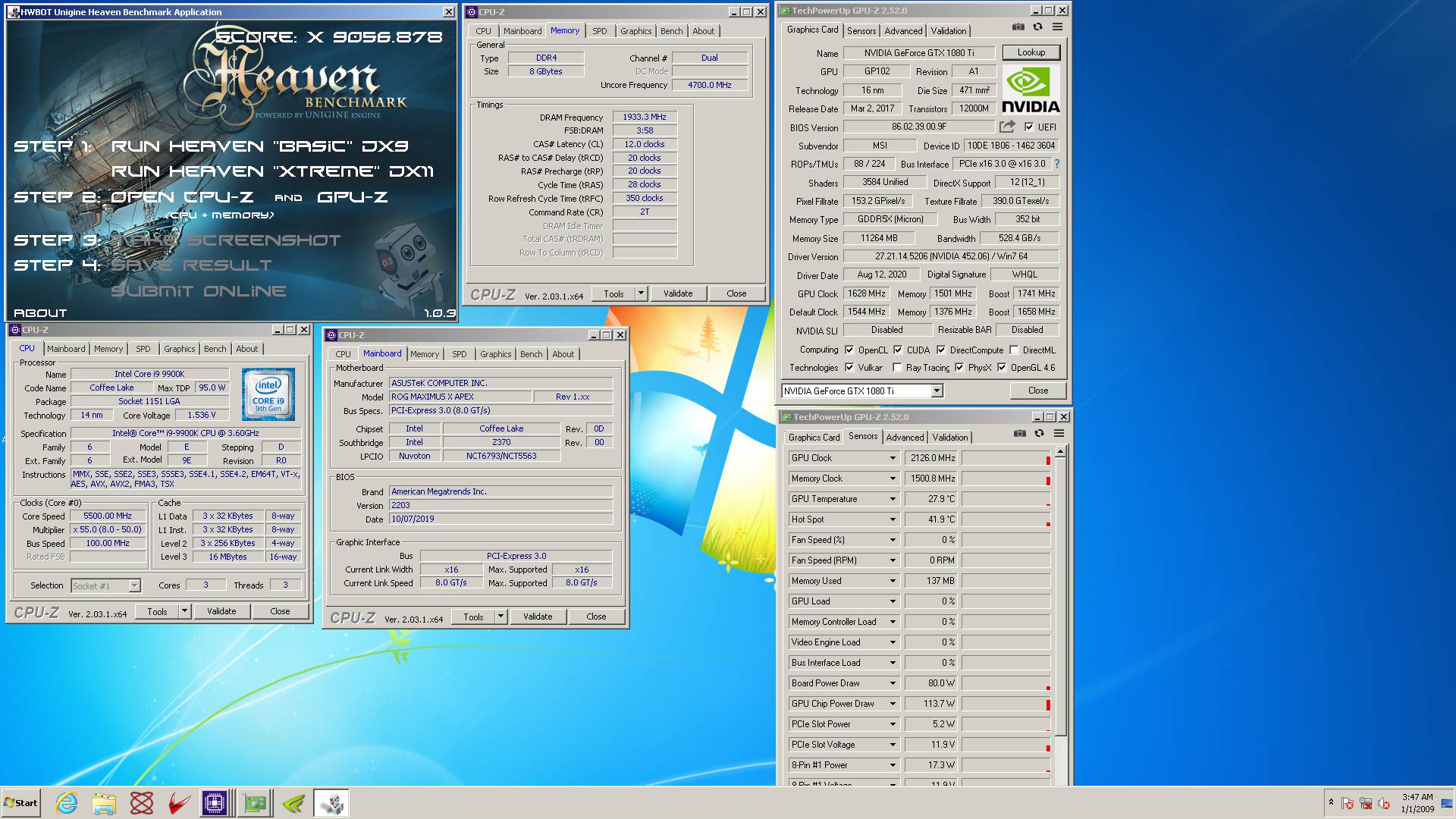Click the GPU Chip Power Draw graph bar
This screenshot has width=1456, height=819.
(x=1006, y=704)
